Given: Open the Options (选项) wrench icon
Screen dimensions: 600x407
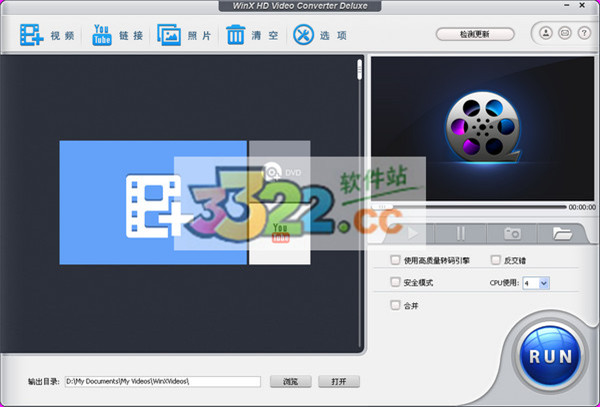Looking at the screenshot, I should pos(303,35).
